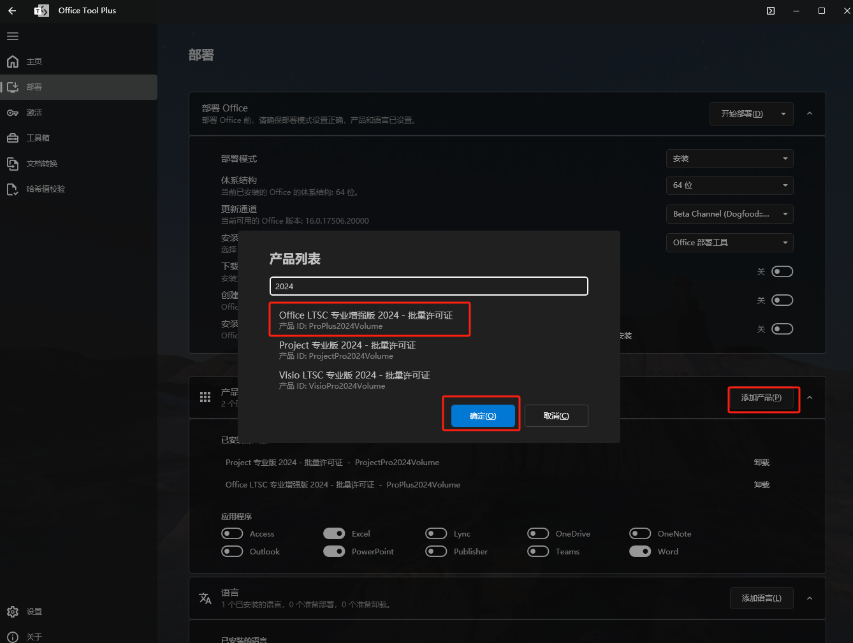Viewport: 853px width, 643px height.
Task: Toggle the OneNote application switch
Action: tap(640, 534)
